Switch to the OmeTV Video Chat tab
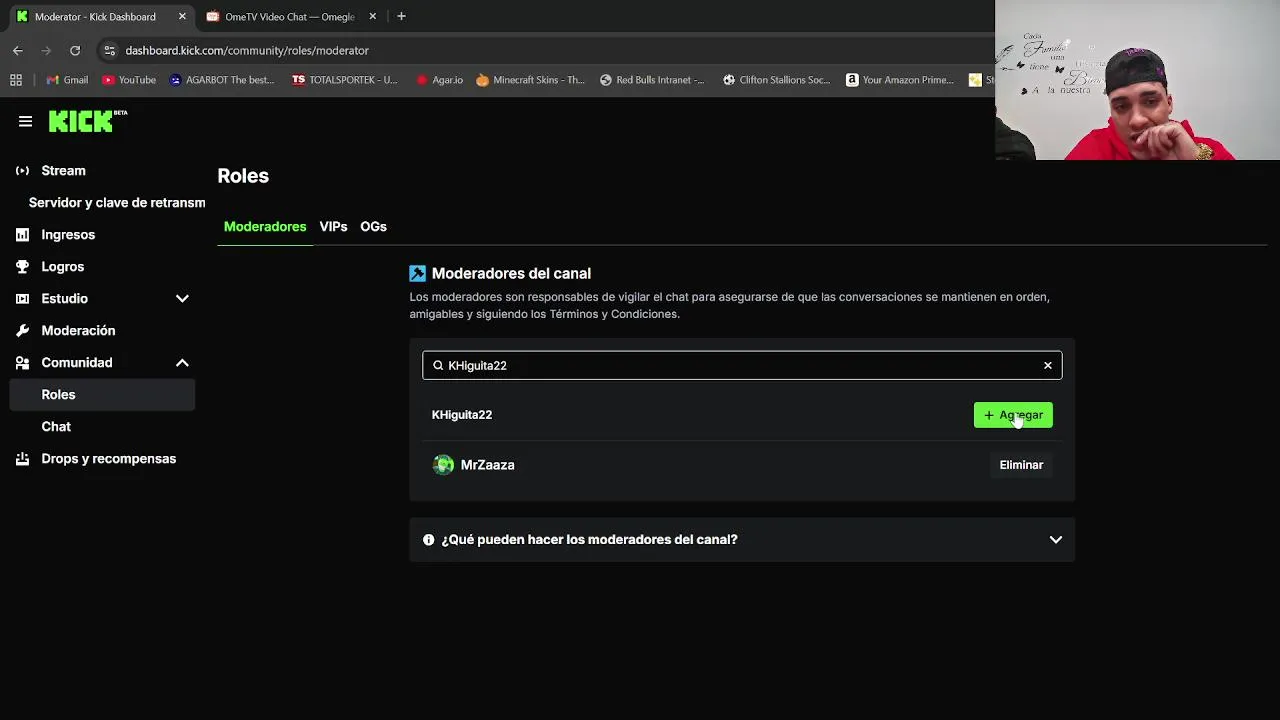The width and height of the screenshot is (1280, 720). pyautogui.click(x=290, y=17)
